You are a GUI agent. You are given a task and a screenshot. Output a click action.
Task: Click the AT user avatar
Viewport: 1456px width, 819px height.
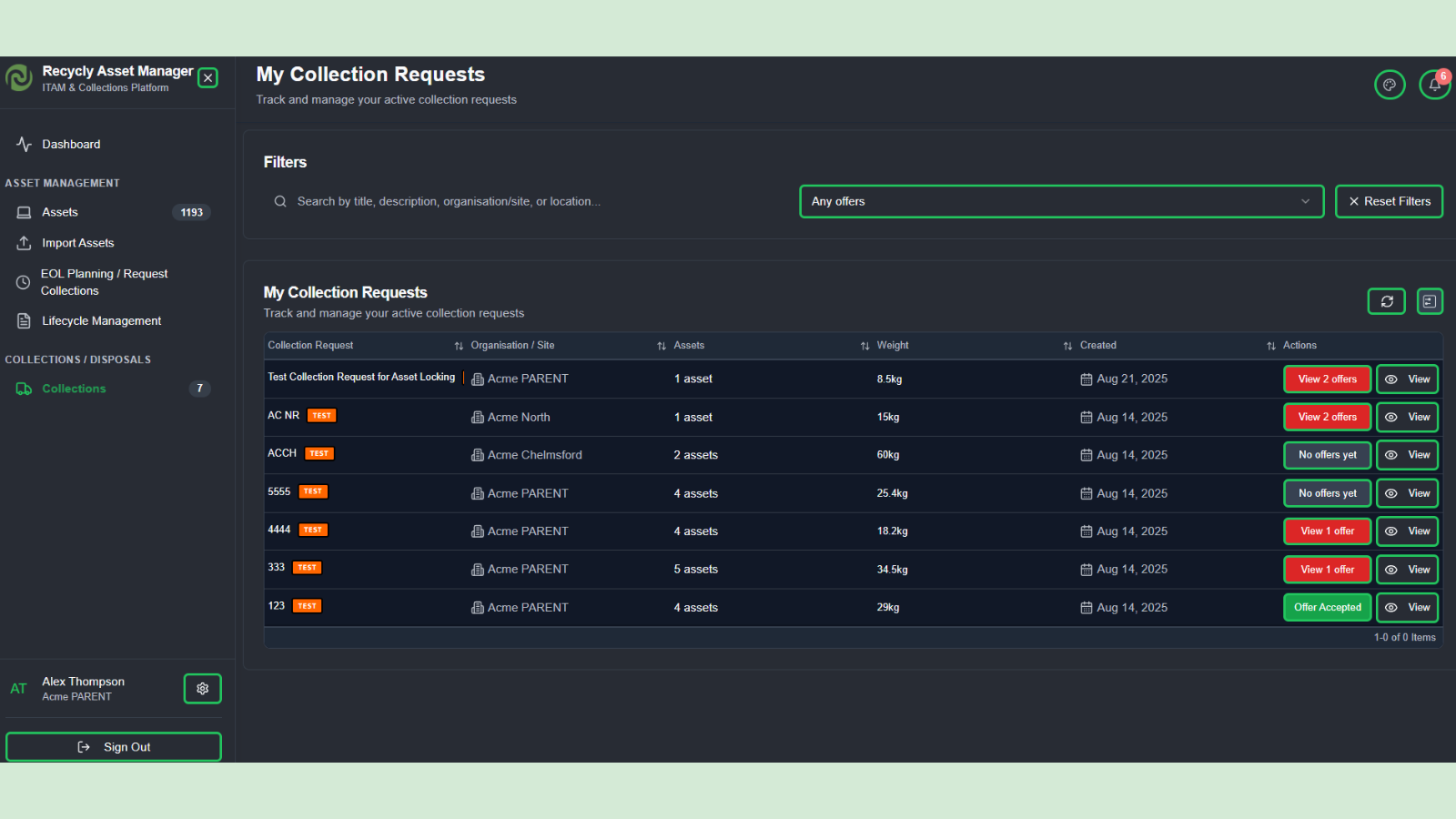[18, 689]
